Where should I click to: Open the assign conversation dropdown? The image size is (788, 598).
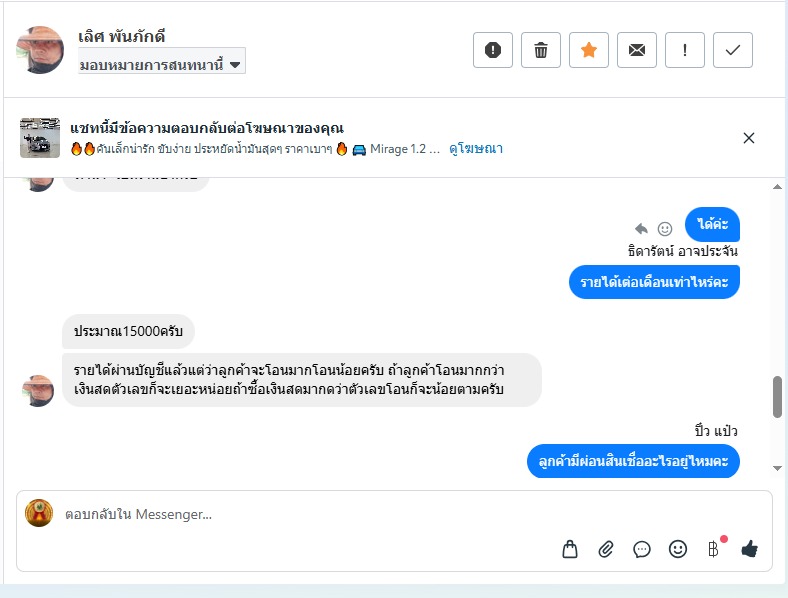(x=162, y=64)
